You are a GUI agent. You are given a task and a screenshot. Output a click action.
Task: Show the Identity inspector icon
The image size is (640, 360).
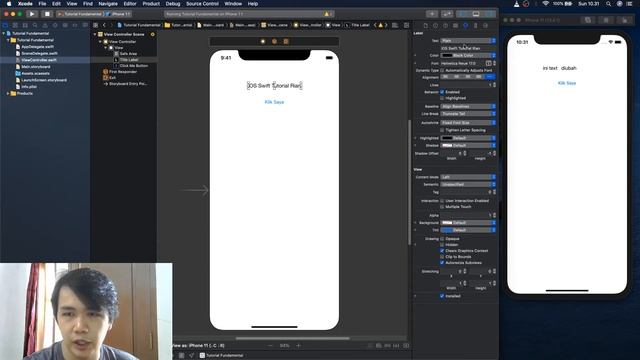point(455,25)
